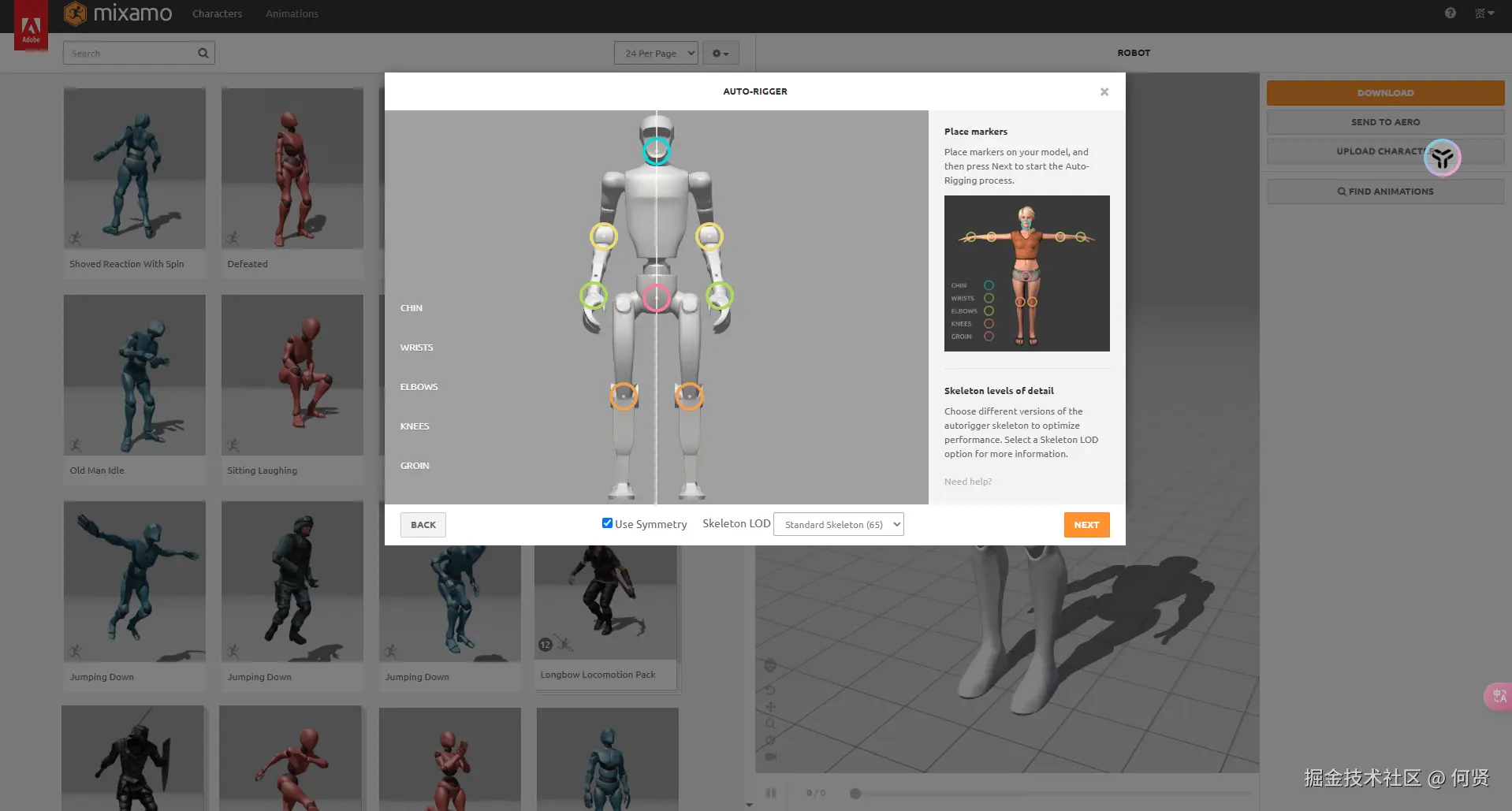The height and width of the screenshot is (811, 1512).
Task: Click the zoom magnifier icon in viewport
Action: pos(770,724)
